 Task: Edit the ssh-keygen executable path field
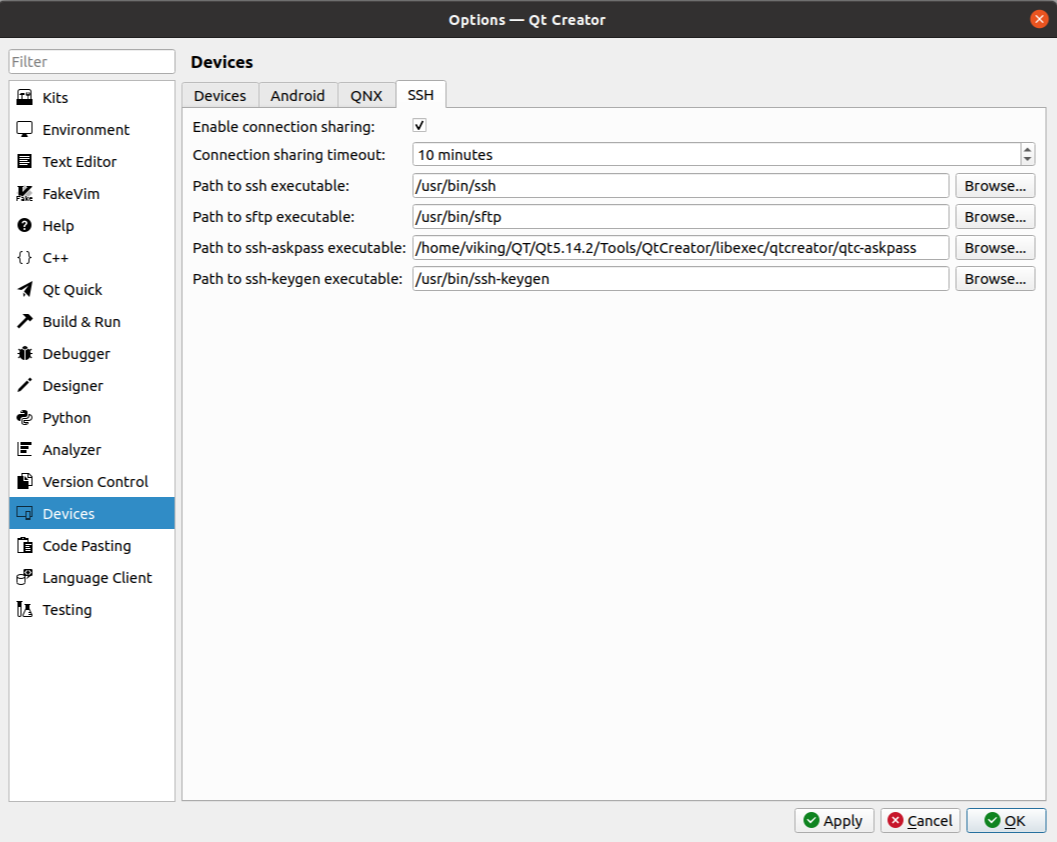pyautogui.click(x=681, y=279)
